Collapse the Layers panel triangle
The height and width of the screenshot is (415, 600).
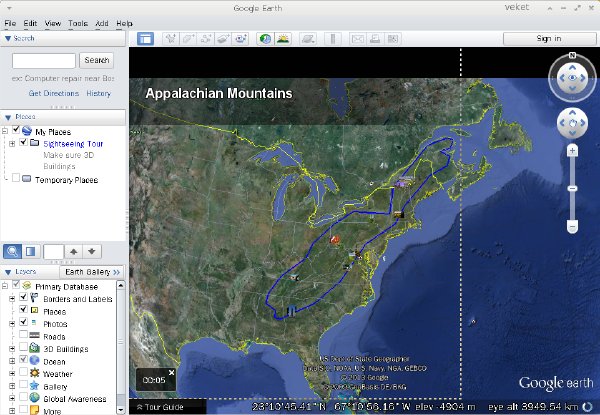8,272
